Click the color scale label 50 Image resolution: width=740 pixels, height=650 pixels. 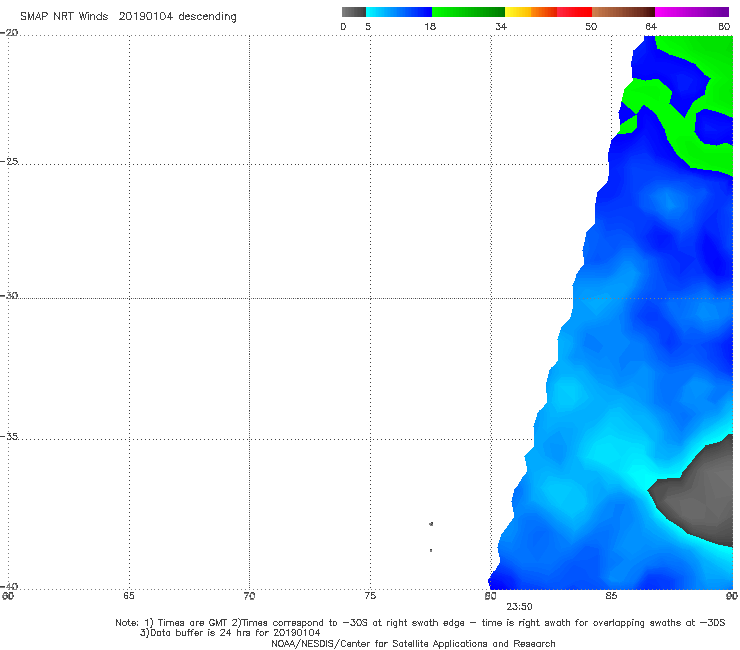591,26
